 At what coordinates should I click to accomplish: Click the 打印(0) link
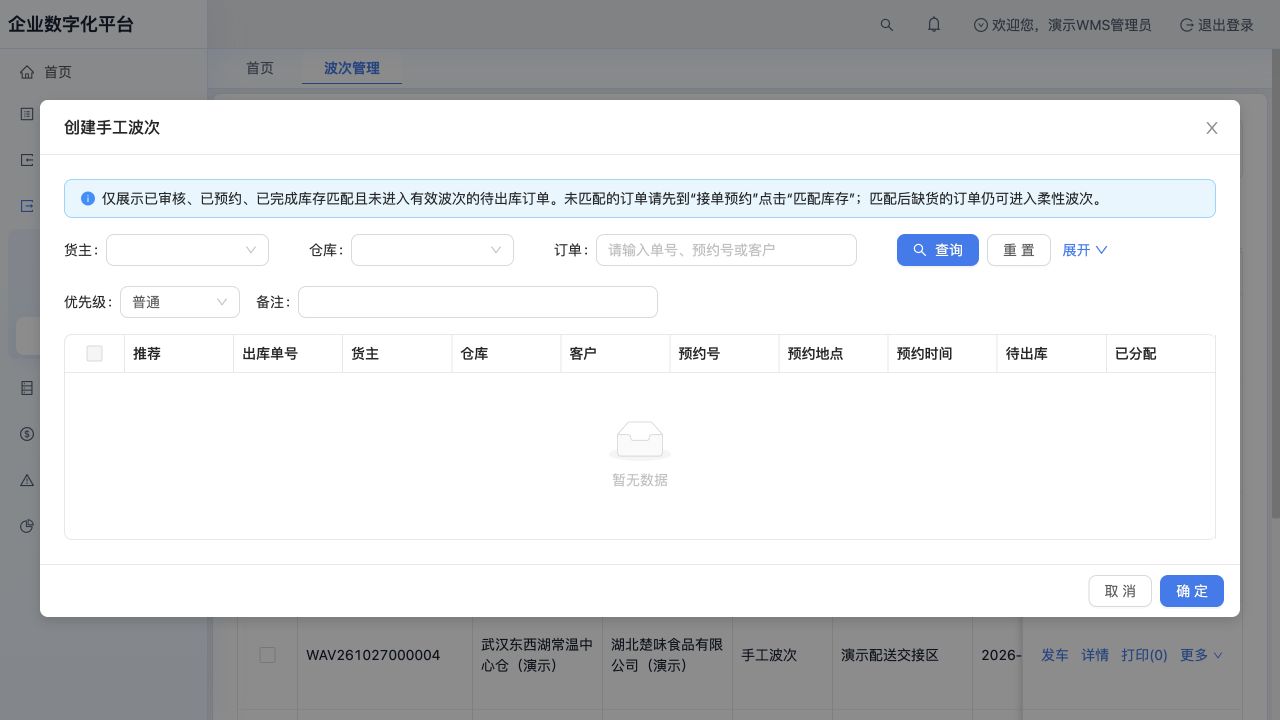tap(1144, 655)
